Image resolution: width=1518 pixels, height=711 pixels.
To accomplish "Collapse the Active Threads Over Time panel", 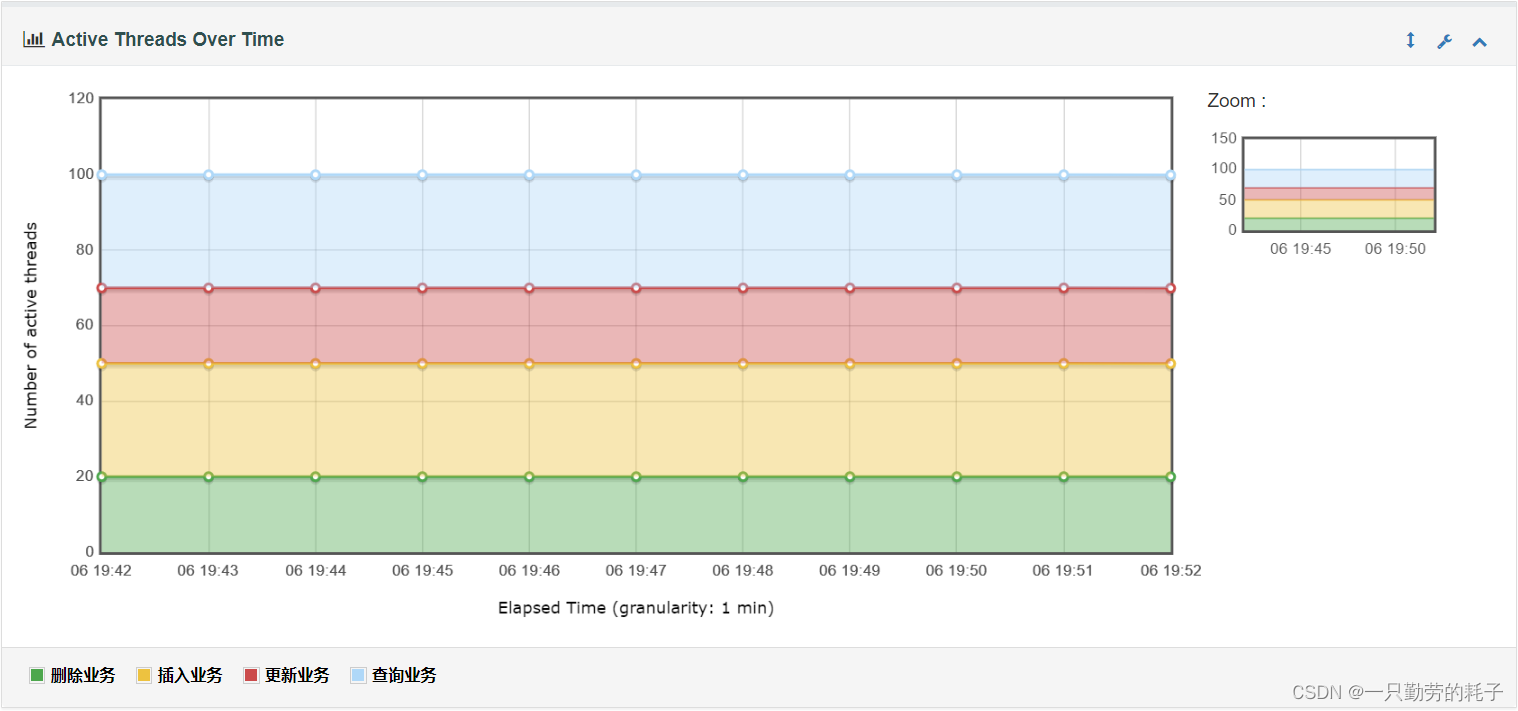I will (x=1480, y=42).
